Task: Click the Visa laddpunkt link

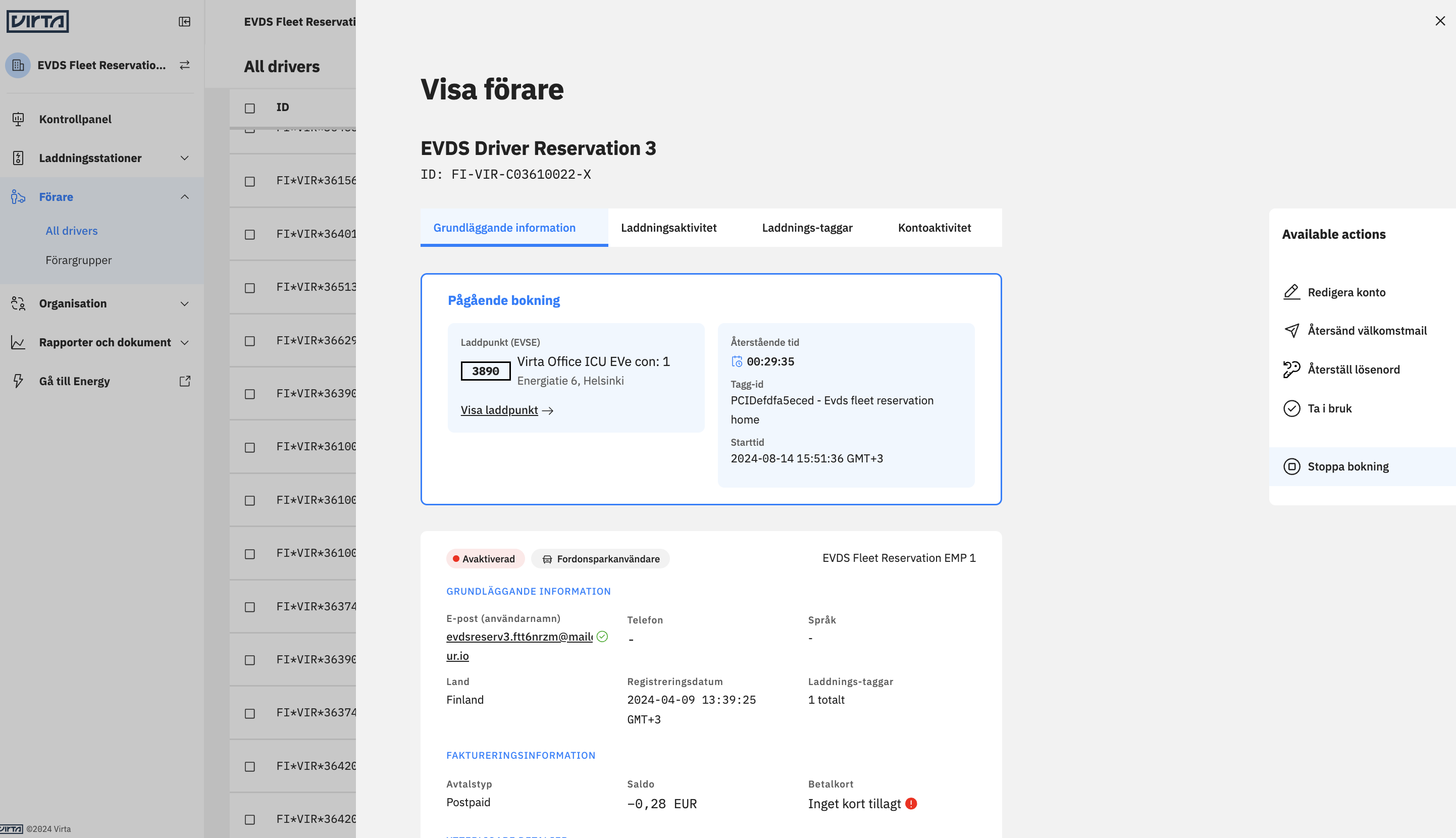Action: click(499, 410)
